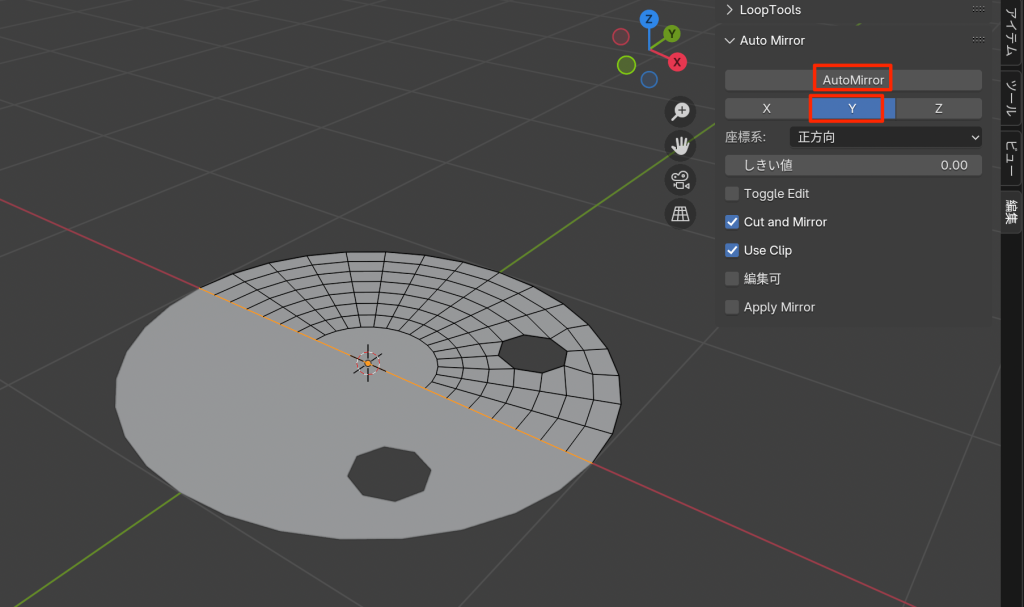Image resolution: width=1024 pixels, height=607 pixels.
Task: Click the red X axis gizmo handle
Action: [677, 62]
